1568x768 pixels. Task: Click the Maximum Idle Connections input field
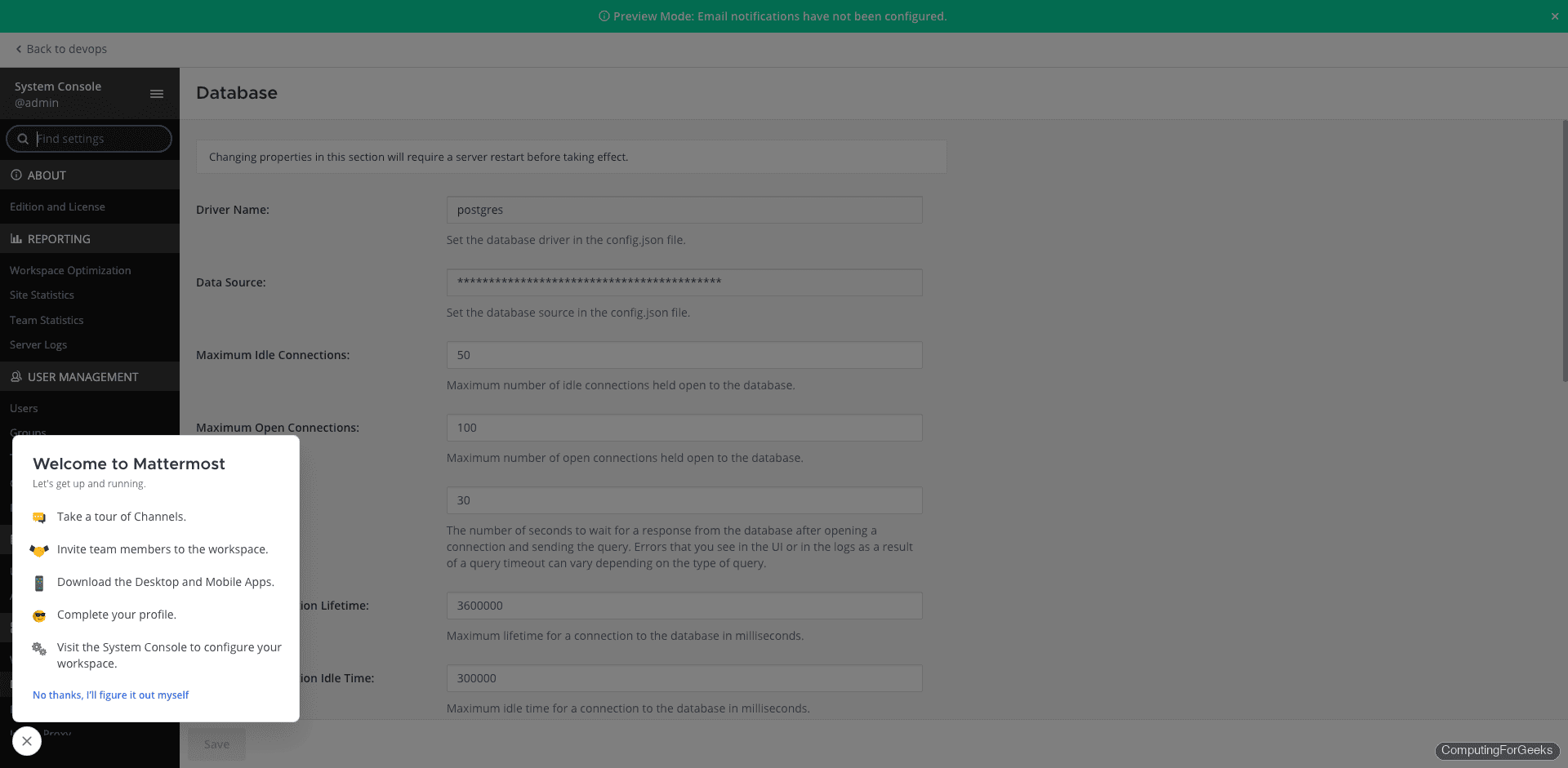point(684,354)
